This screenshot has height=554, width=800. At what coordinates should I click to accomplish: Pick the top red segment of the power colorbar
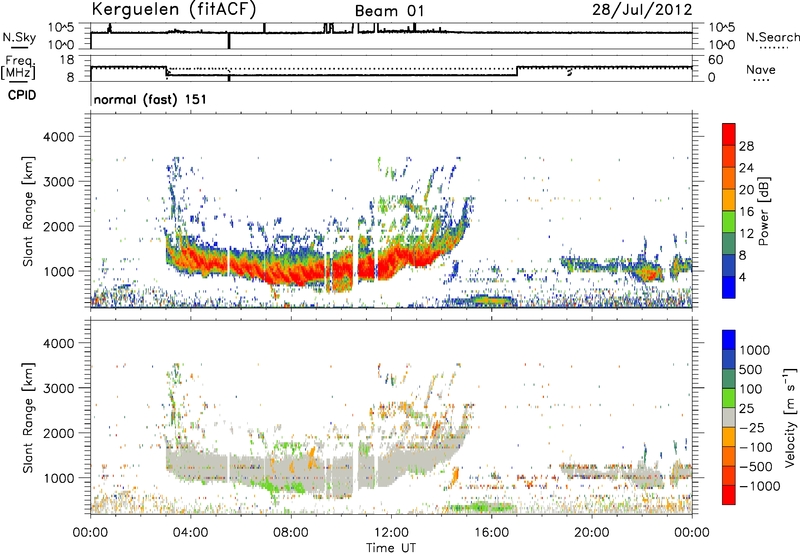pyautogui.click(x=729, y=135)
